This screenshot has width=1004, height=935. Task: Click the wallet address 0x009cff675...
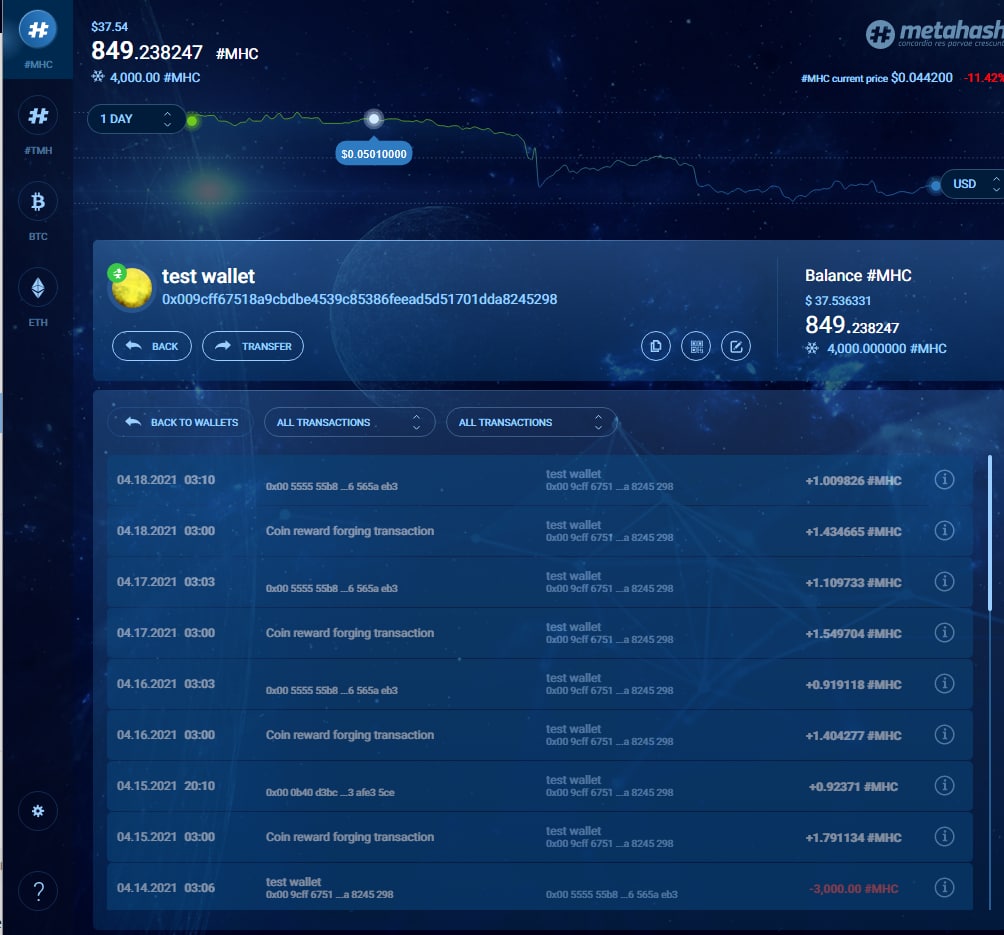tap(359, 299)
